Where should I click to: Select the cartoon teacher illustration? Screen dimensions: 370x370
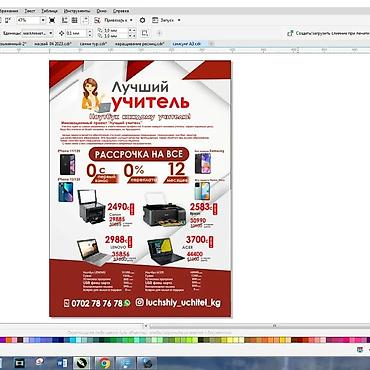pyautogui.click(x=96, y=95)
